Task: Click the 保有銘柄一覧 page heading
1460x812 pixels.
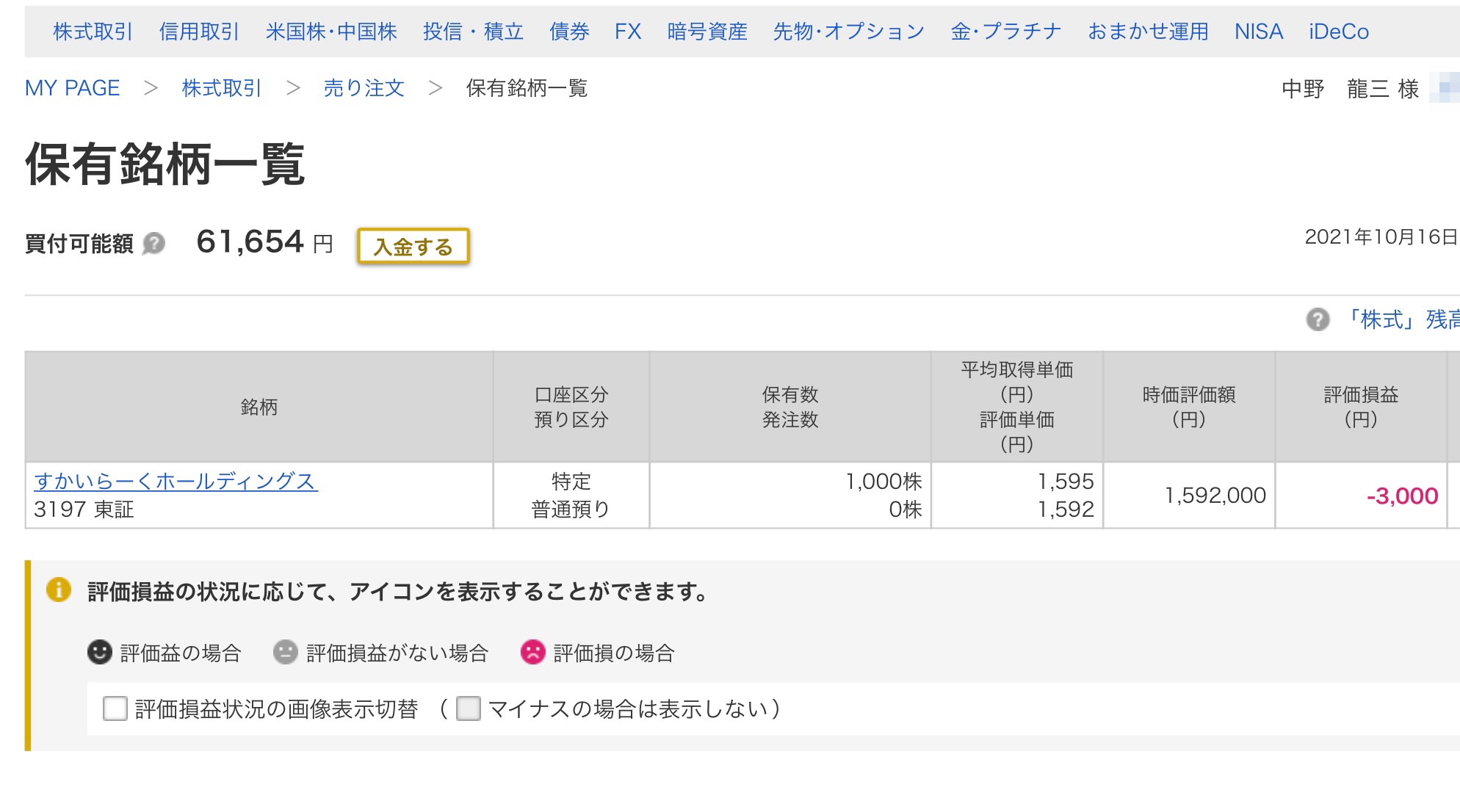Action: pos(165,164)
